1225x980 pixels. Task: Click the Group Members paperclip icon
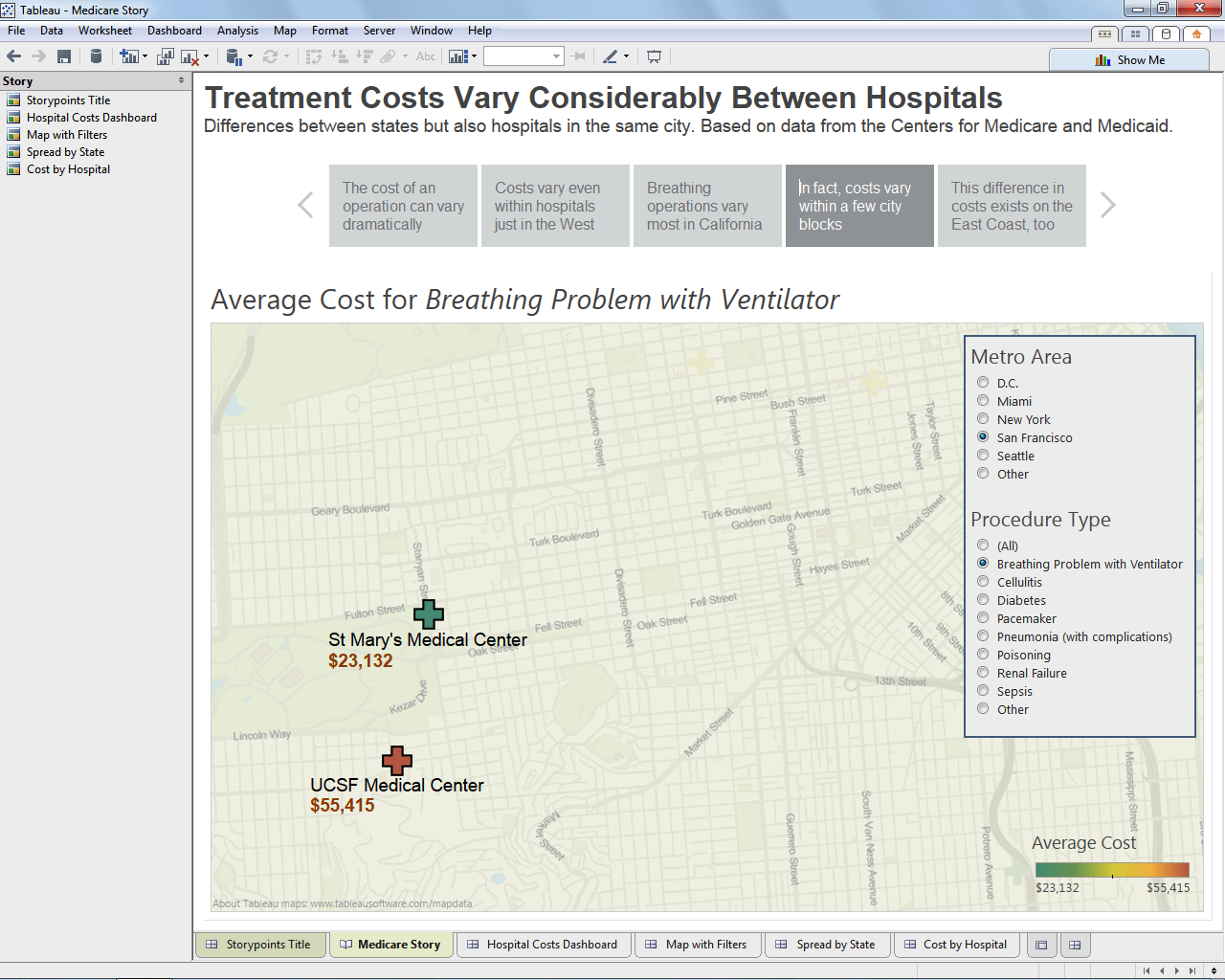coord(388,56)
